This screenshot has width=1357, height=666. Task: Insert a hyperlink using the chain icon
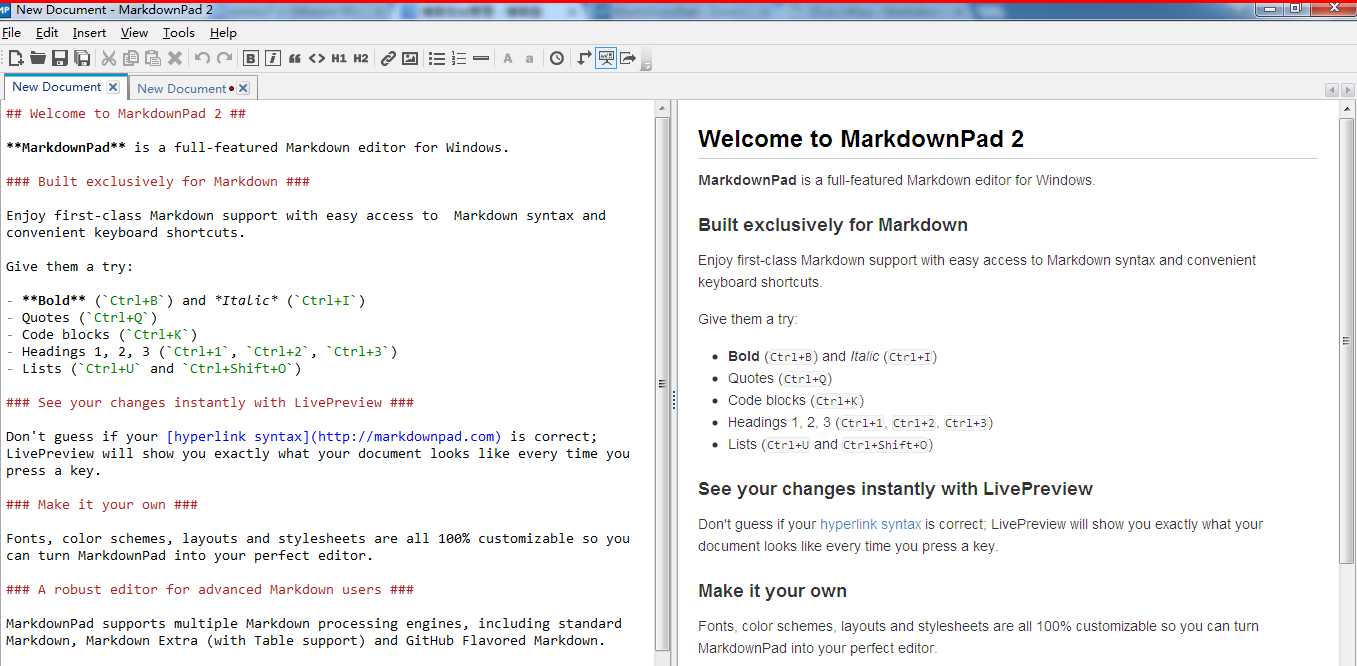(388, 58)
